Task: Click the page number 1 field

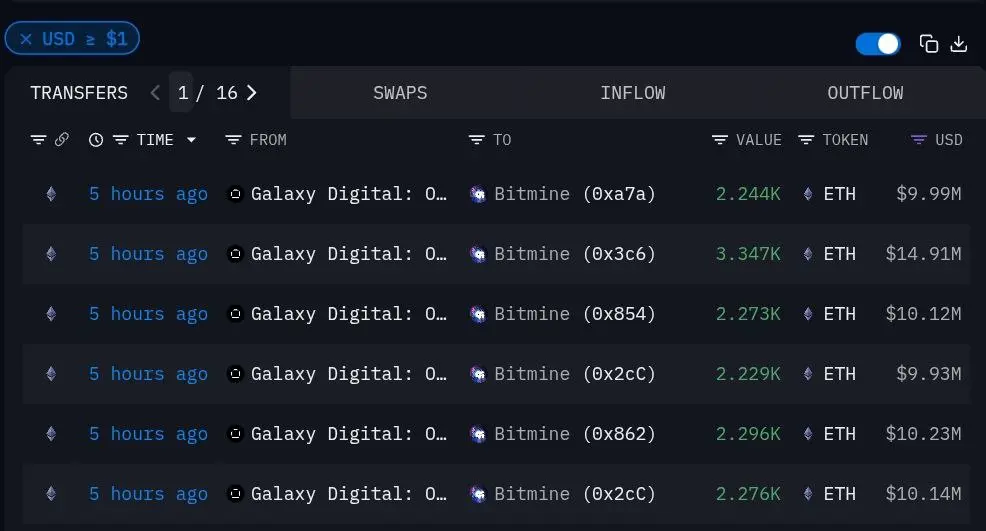Action: tap(182, 93)
